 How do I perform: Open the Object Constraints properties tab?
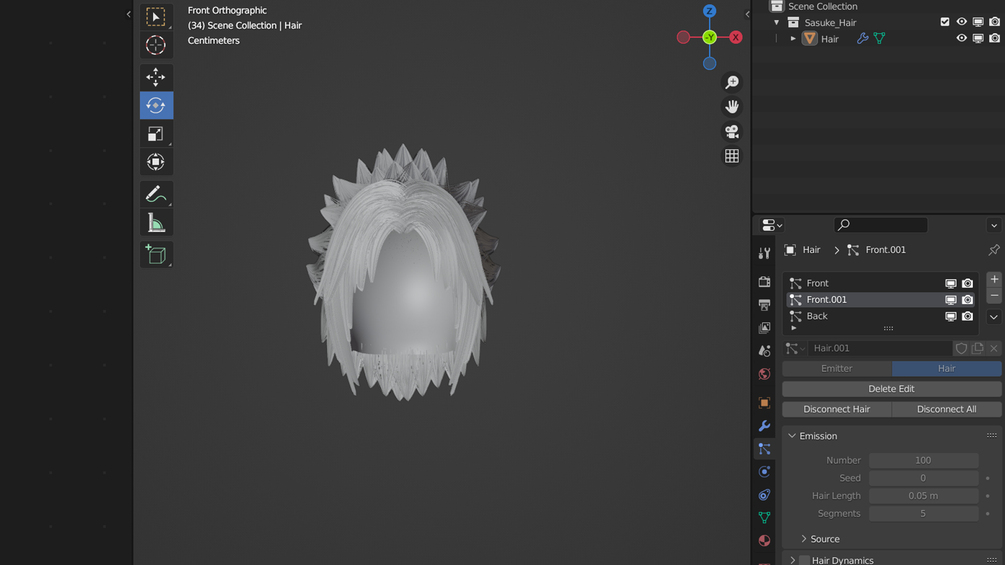click(764, 495)
